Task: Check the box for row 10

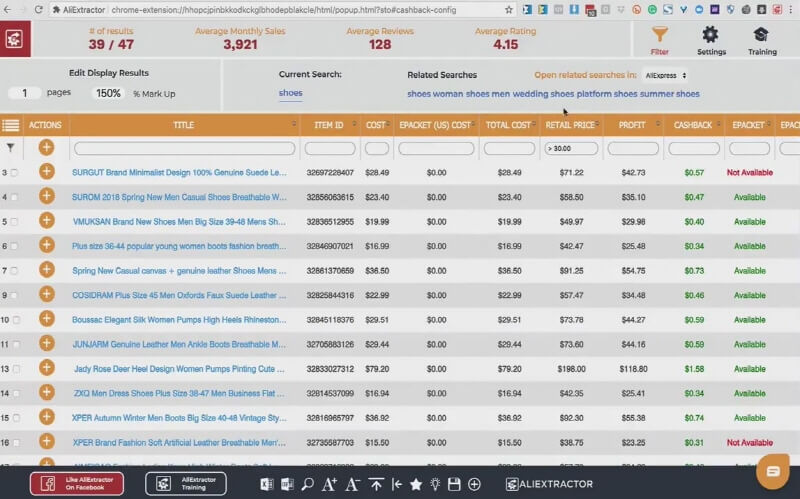Action: pos(16,319)
